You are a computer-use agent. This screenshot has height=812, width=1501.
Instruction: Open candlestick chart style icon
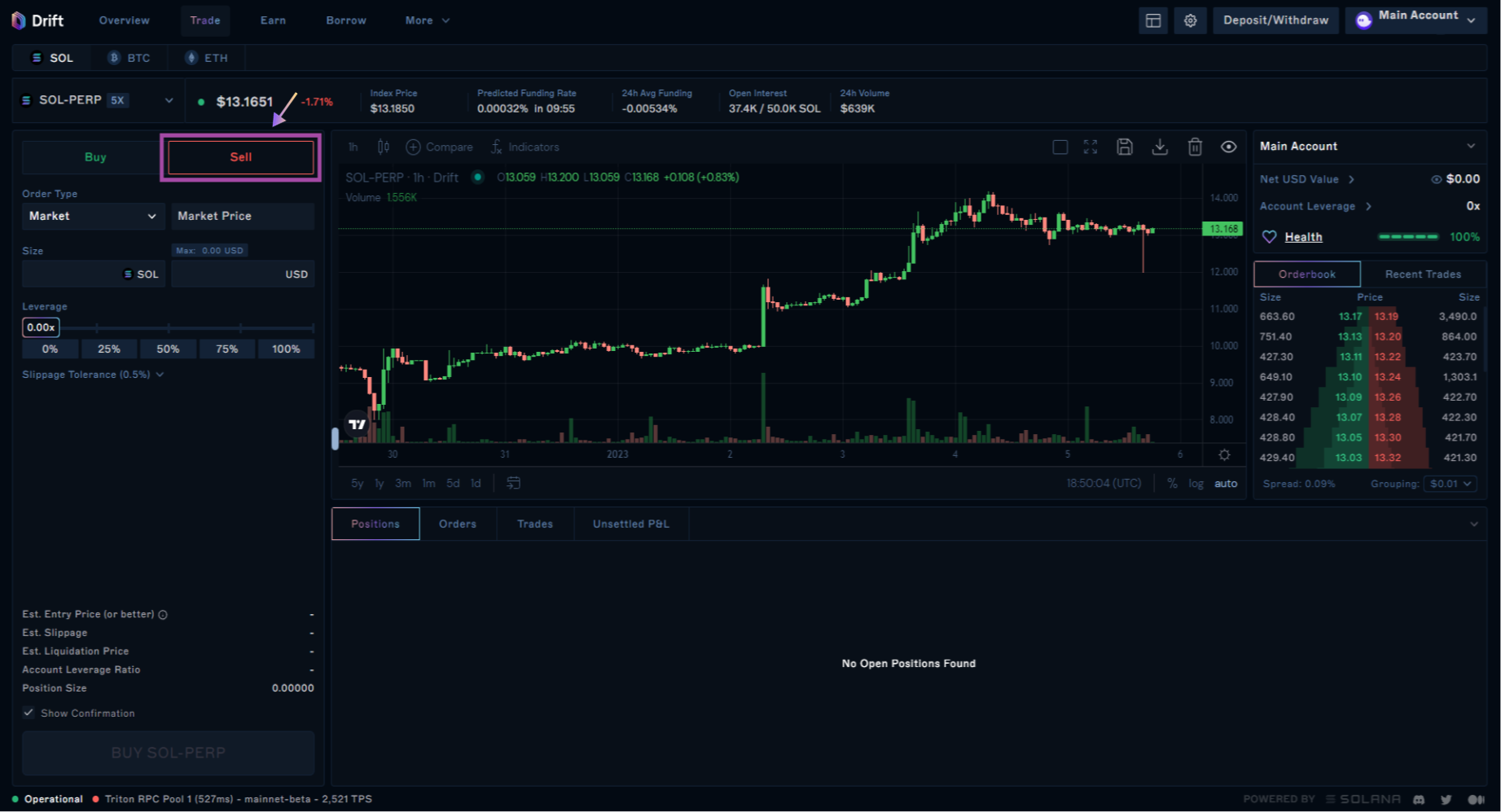pyautogui.click(x=383, y=147)
